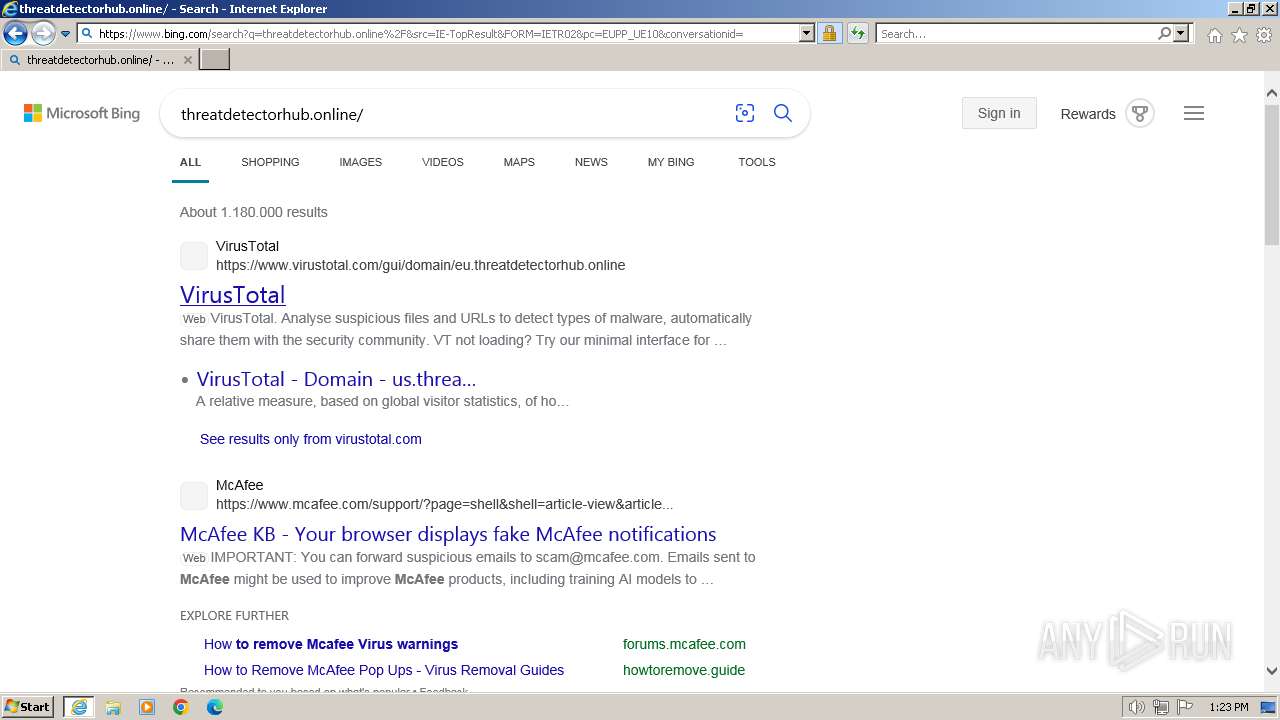Click the taskbar clock 1:23 PM
The image size is (1280, 720).
pos(1229,707)
